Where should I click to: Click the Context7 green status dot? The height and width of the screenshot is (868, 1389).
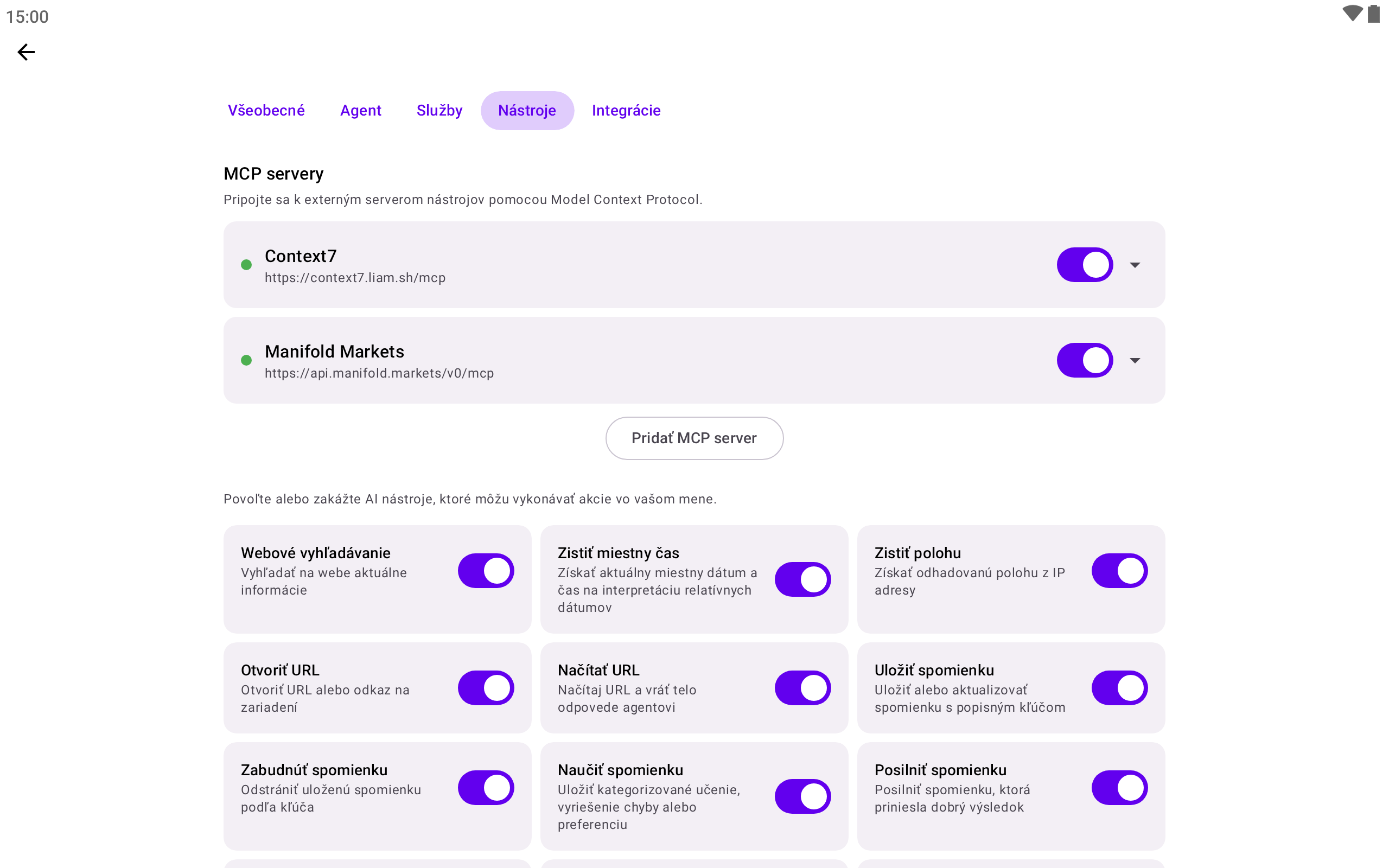[x=246, y=265]
